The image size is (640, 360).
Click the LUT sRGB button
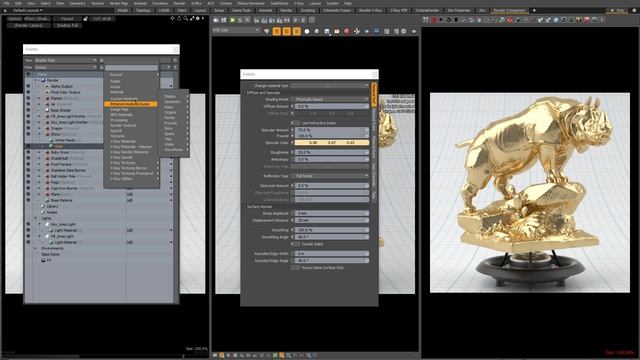click(x=102, y=19)
